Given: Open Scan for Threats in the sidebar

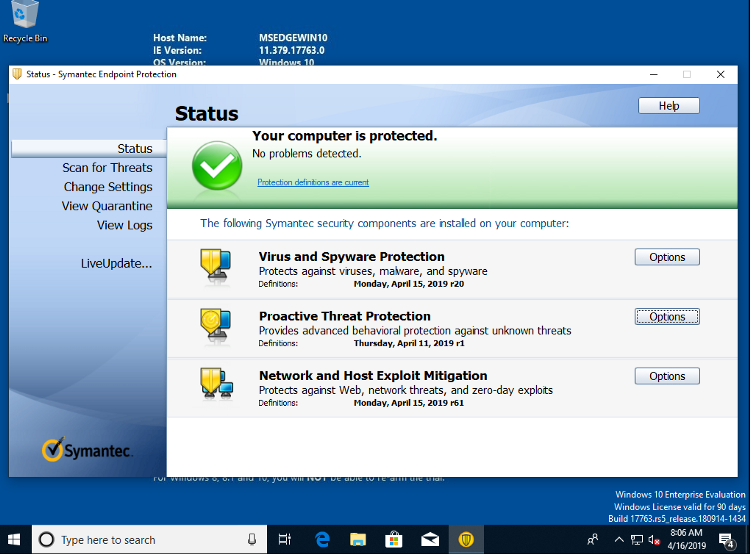Looking at the screenshot, I should pos(107,167).
